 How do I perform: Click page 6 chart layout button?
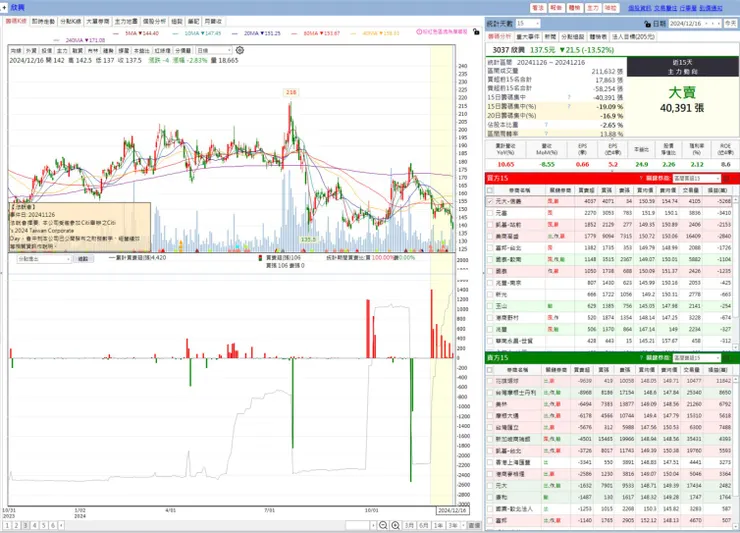(x=53, y=525)
